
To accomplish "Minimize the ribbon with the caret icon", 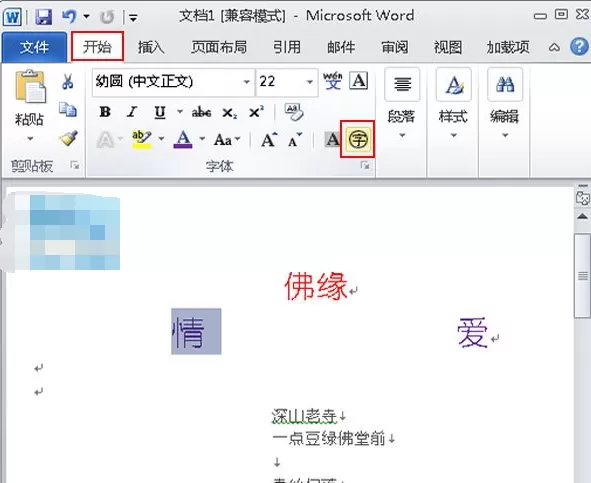I will (554, 48).
